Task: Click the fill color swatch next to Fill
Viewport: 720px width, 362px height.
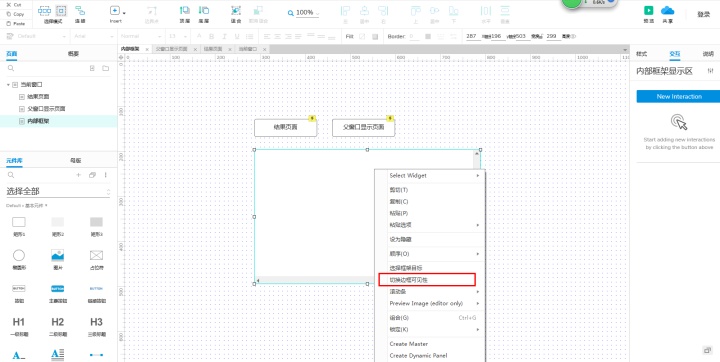Action: click(362, 36)
